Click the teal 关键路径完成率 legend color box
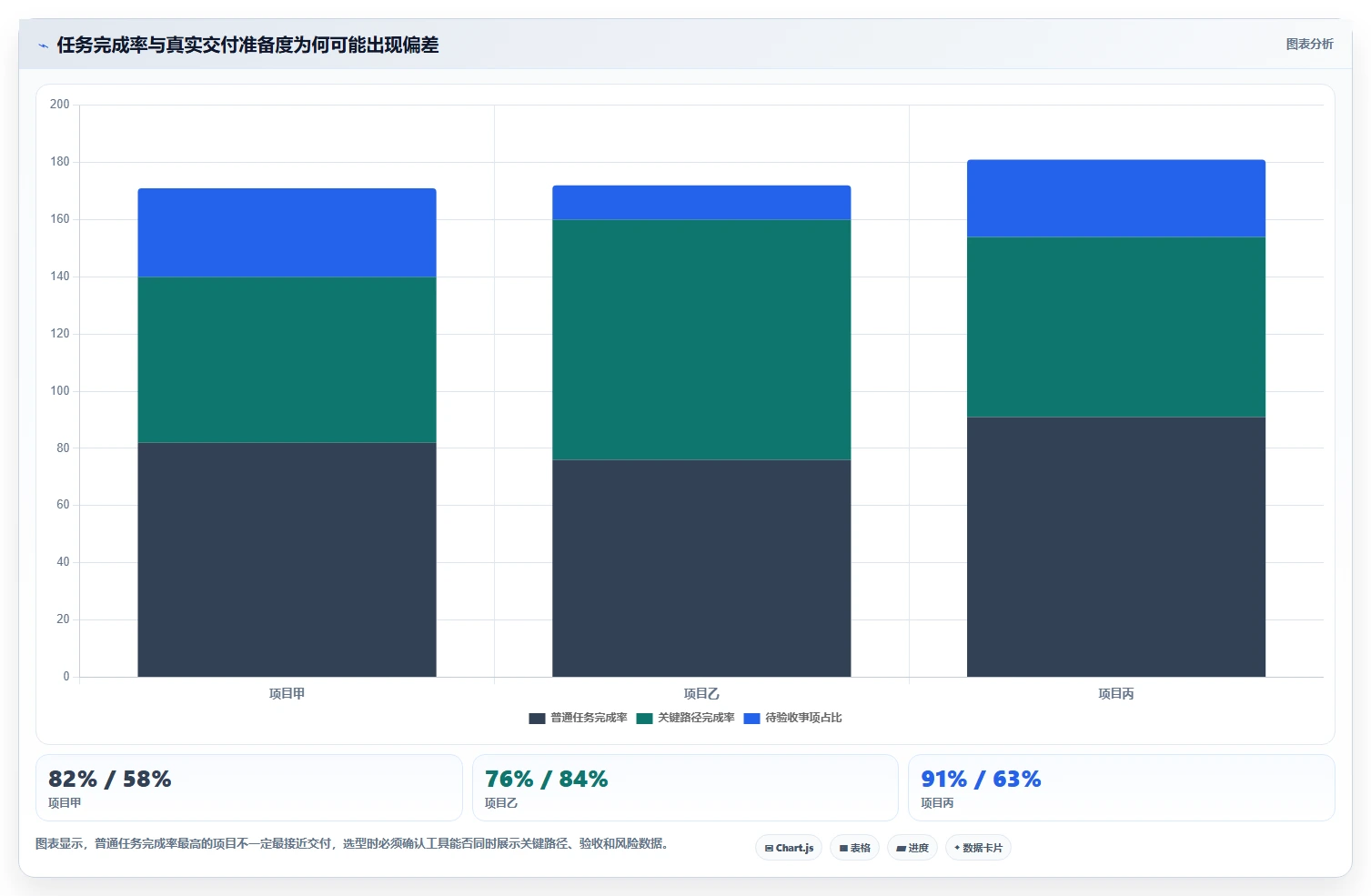This screenshot has height=896, width=1371. click(x=644, y=719)
